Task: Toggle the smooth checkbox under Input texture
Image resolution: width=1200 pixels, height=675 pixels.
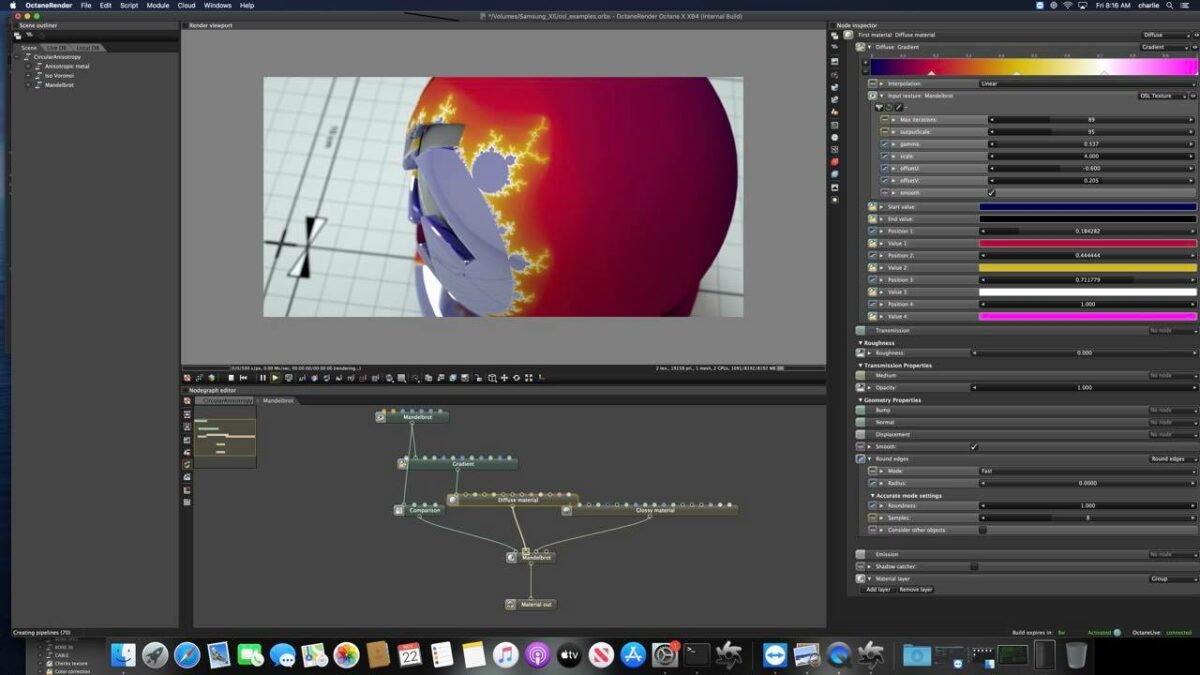Action: (991, 193)
